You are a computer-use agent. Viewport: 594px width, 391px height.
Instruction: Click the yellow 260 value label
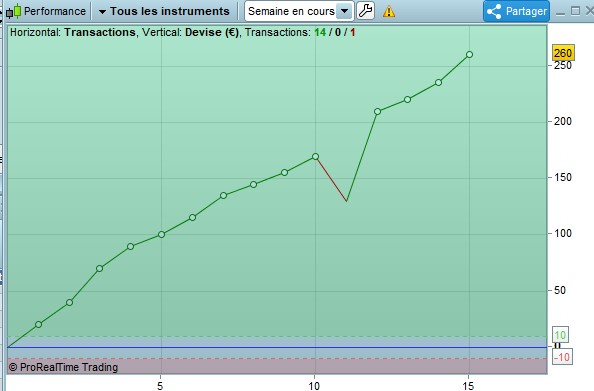coord(563,53)
